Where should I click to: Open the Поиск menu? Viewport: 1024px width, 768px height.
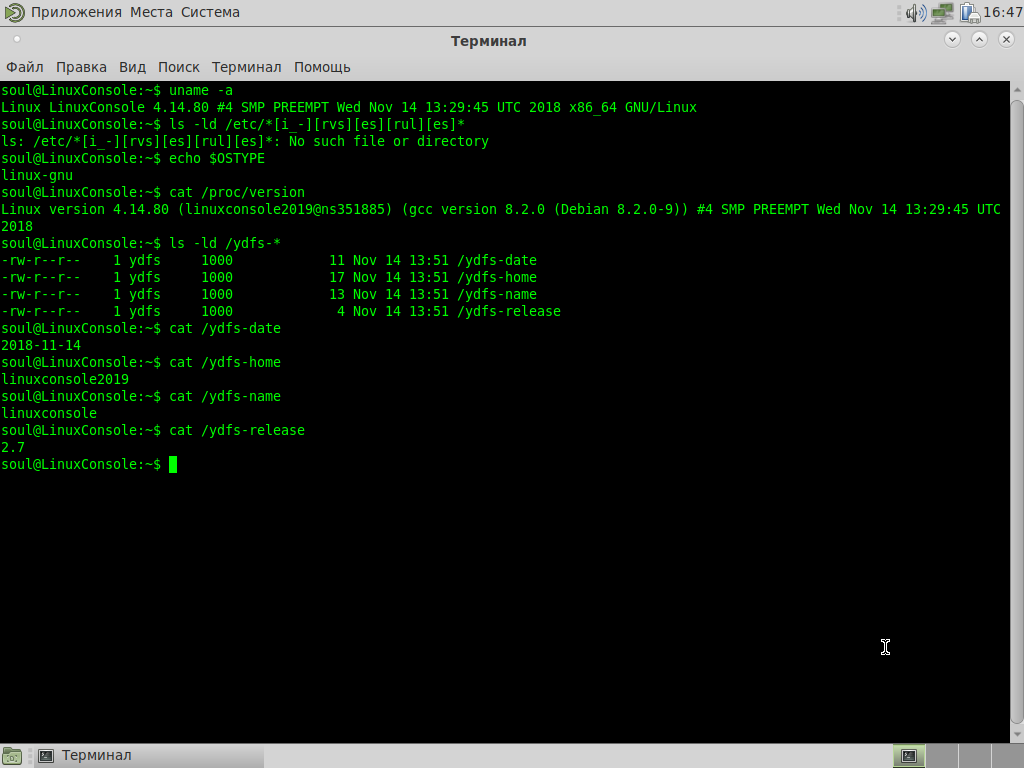point(179,67)
